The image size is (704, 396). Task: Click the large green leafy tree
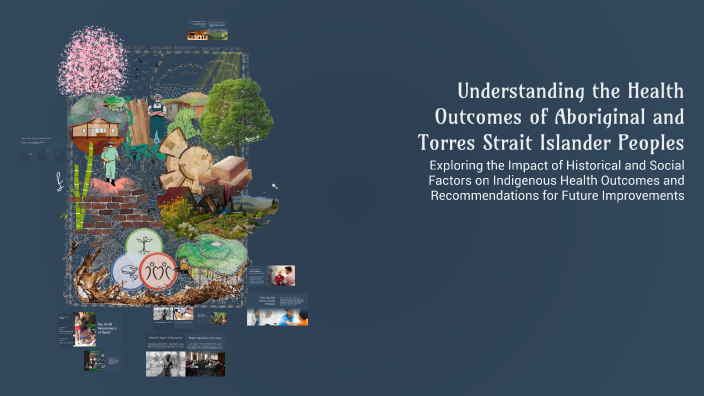pyautogui.click(x=236, y=114)
